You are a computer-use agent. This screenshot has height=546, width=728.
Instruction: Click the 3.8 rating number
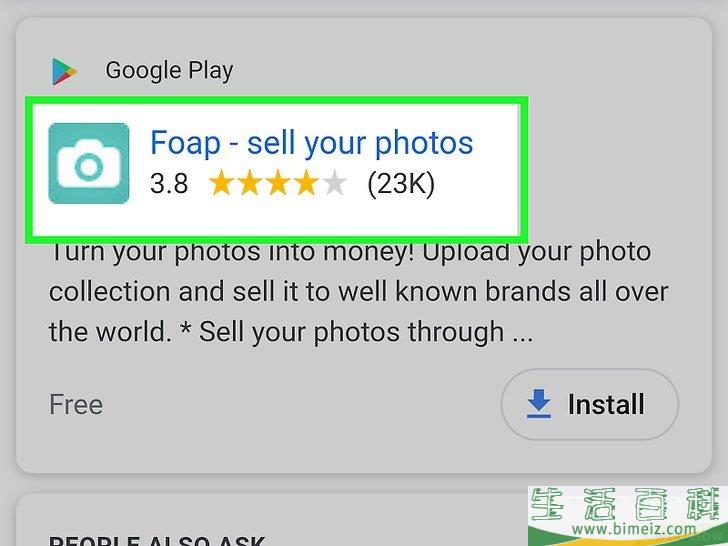(x=169, y=184)
